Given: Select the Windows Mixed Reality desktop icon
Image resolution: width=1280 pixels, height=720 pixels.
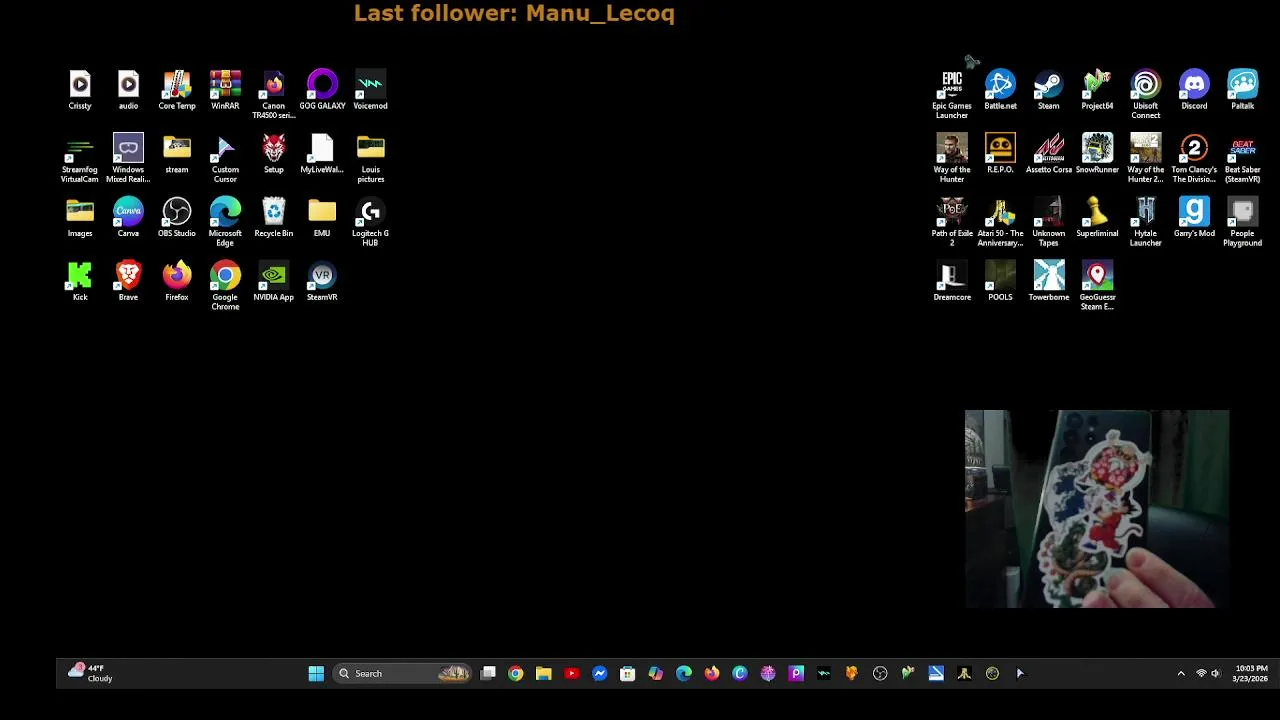Looking at the screenshot, I should click(x=128, y=158).
